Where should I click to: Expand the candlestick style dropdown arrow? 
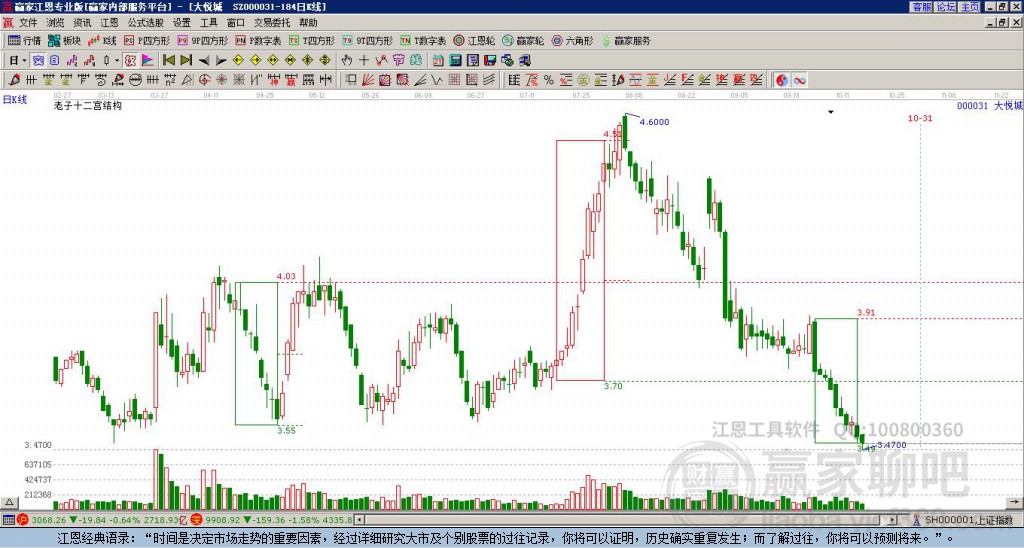[117, 60]
